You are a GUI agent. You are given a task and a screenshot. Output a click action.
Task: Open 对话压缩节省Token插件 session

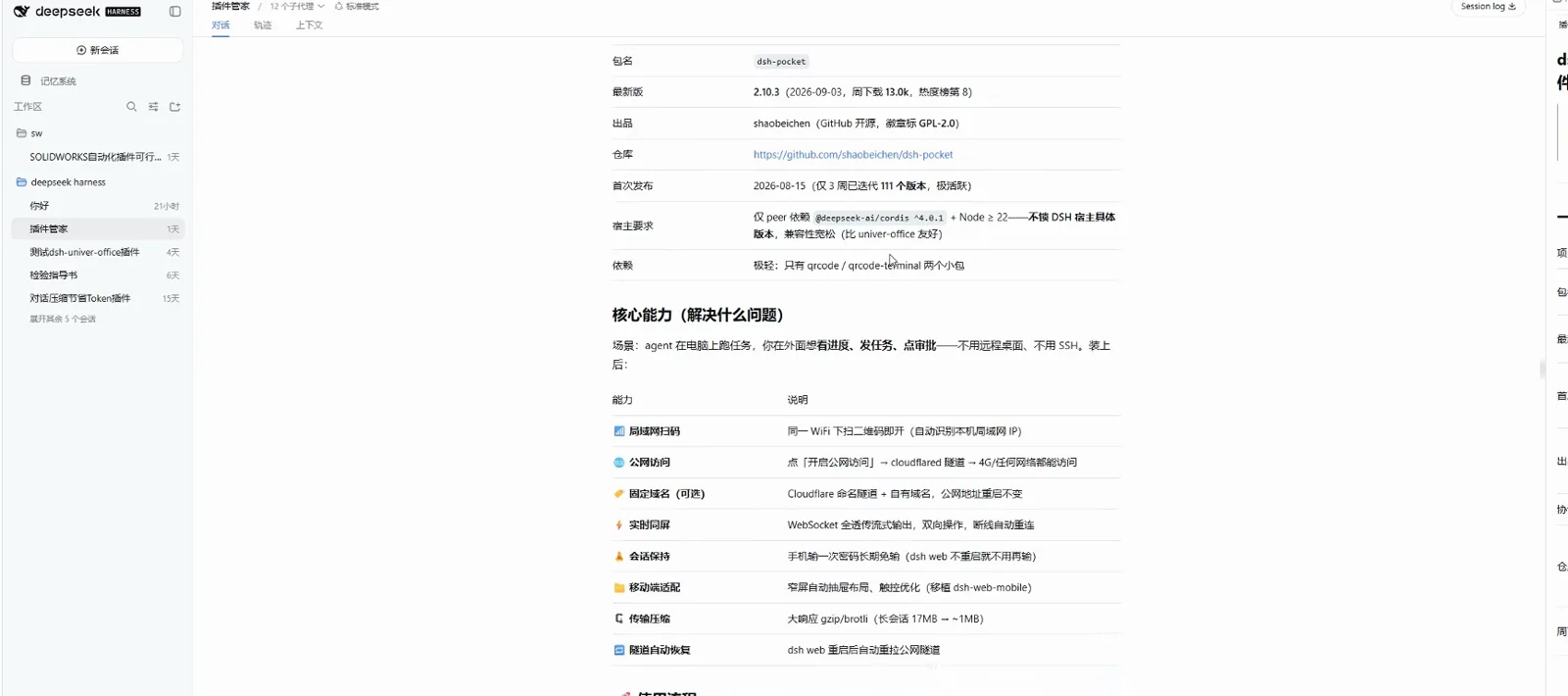[x=98, y=298]
